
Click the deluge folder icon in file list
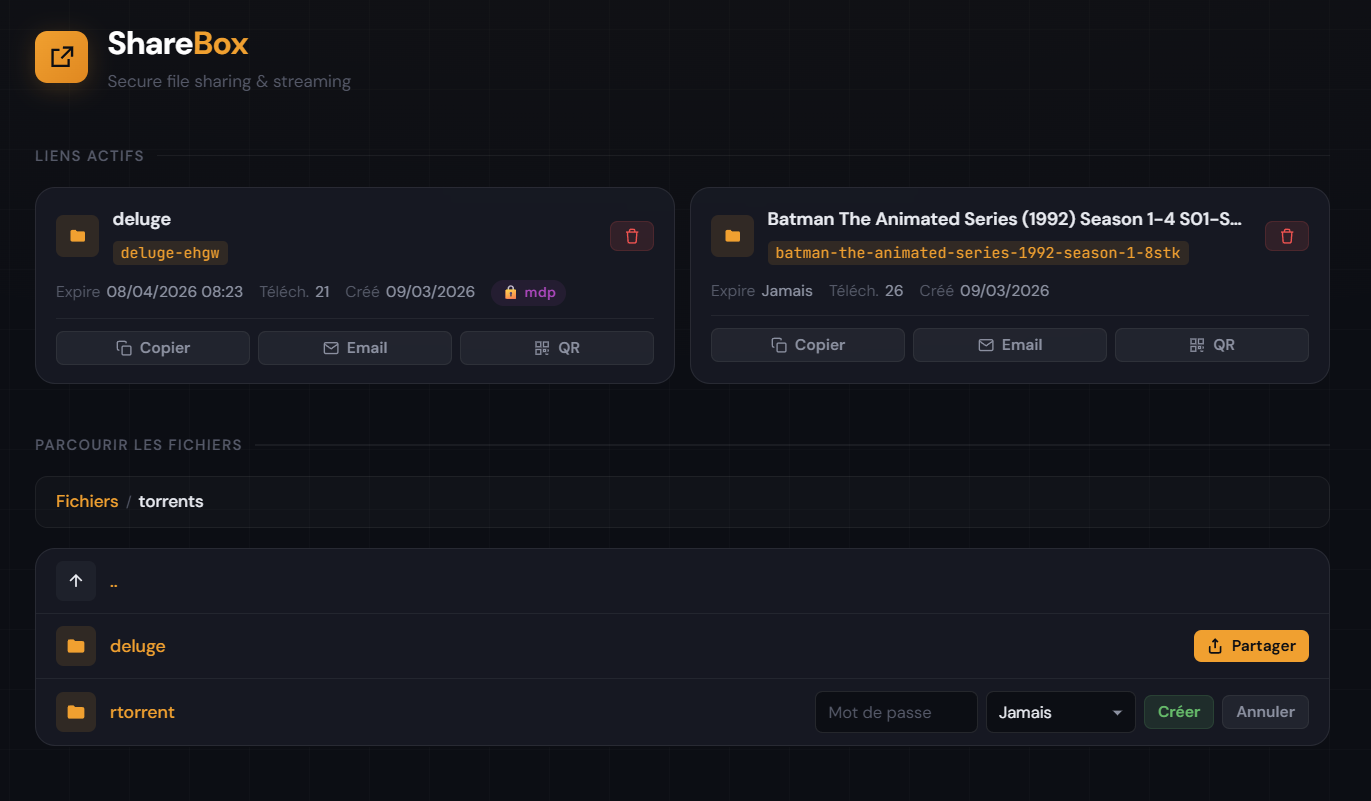pyautogui.click(x=76, y=646)
